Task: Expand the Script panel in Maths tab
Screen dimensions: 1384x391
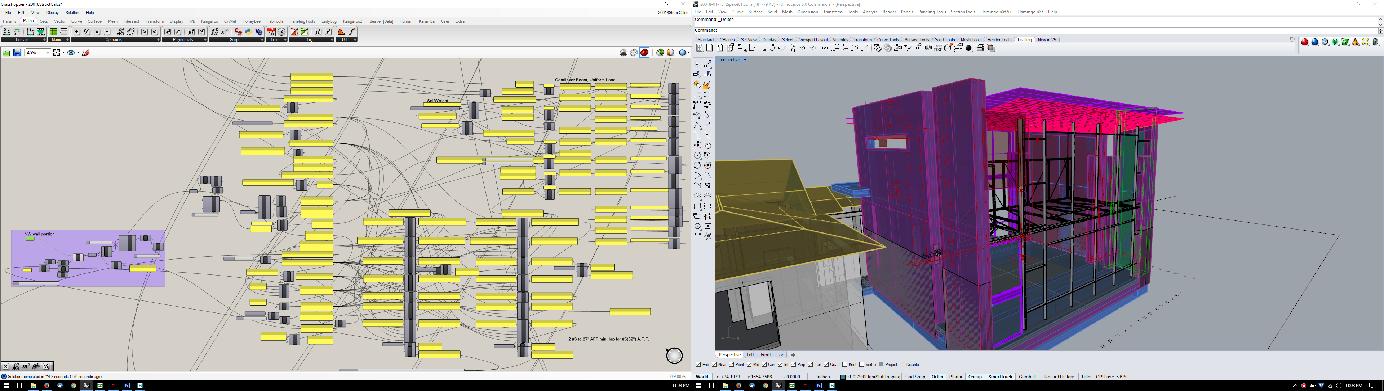Action: point(236,39)
